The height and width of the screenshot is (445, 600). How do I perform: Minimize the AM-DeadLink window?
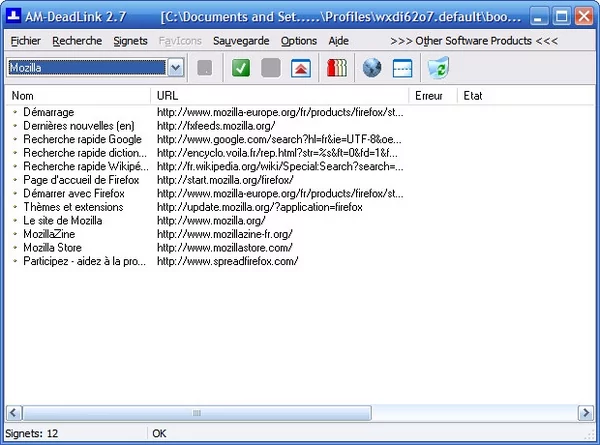538,16
